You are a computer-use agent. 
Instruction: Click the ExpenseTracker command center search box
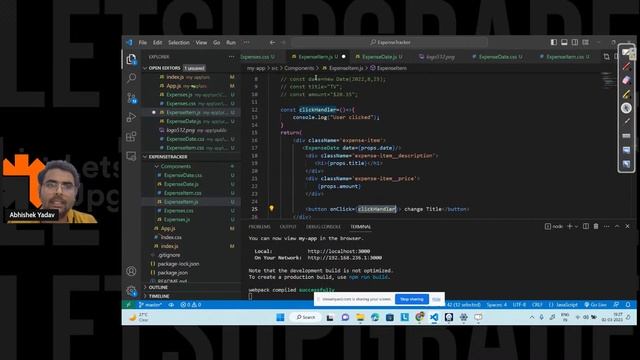(390, 42)
